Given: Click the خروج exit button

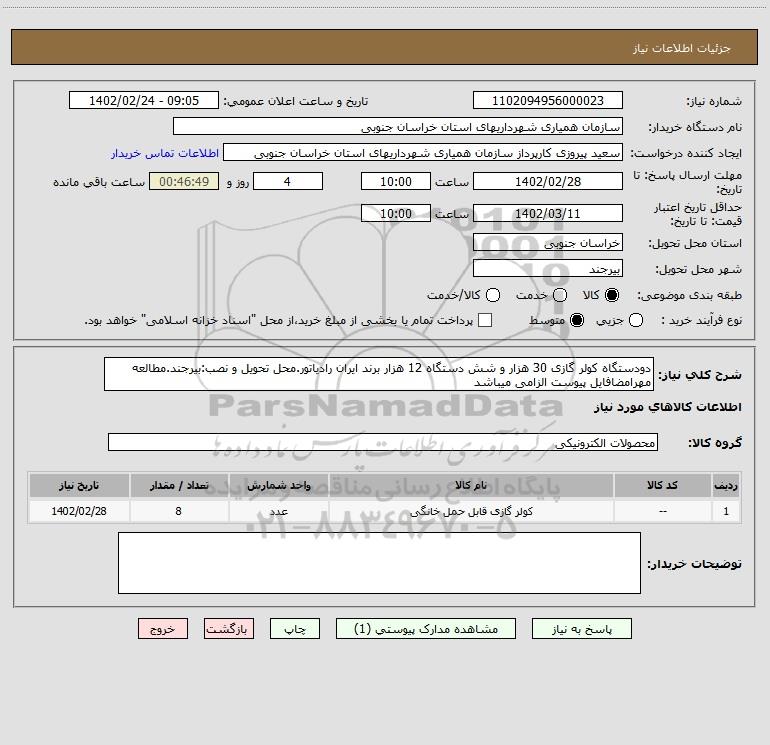Looking at the screenshot, I should click(163, 629).
